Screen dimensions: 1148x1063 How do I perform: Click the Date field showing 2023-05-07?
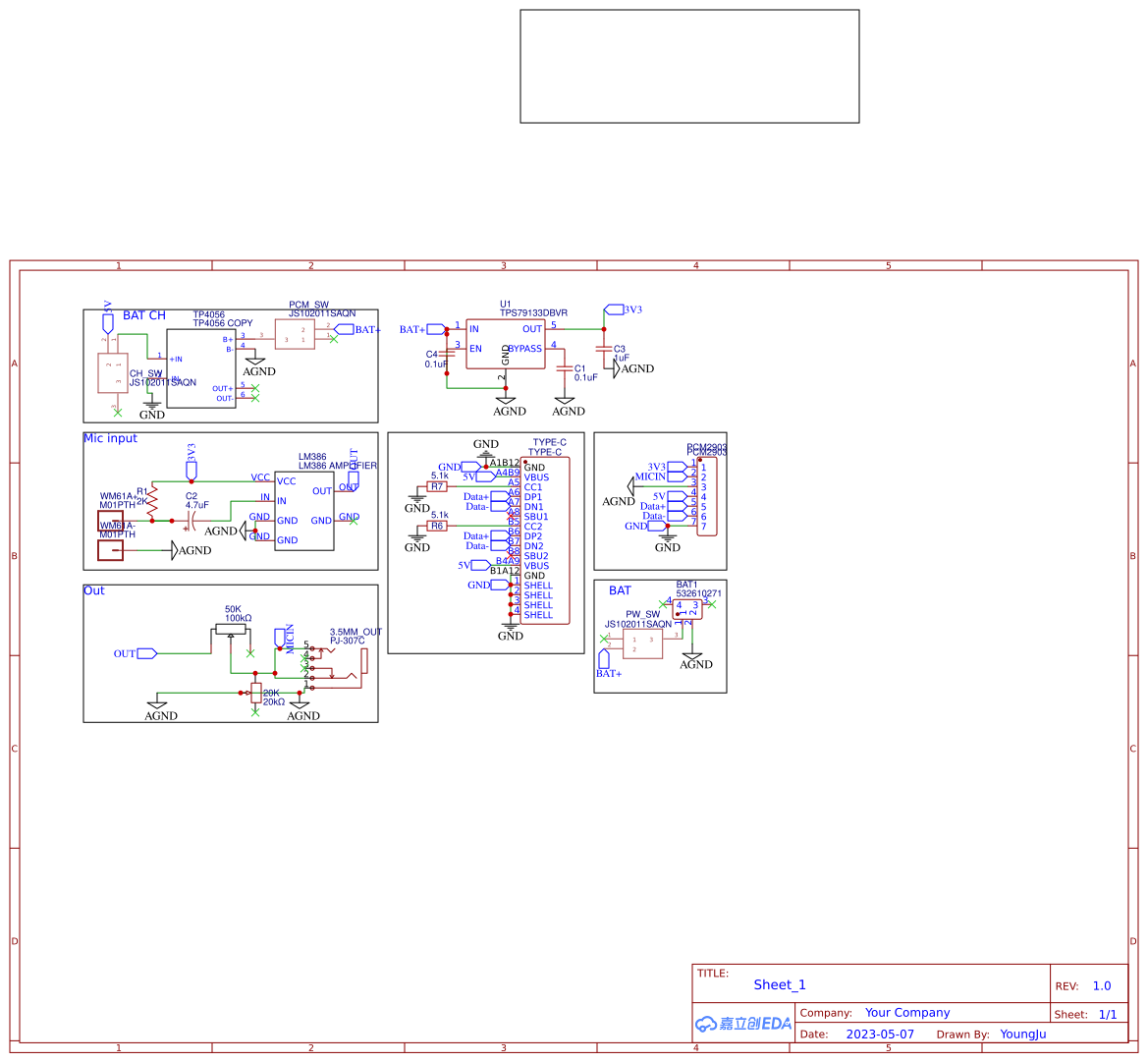(x=880, y=1035)
